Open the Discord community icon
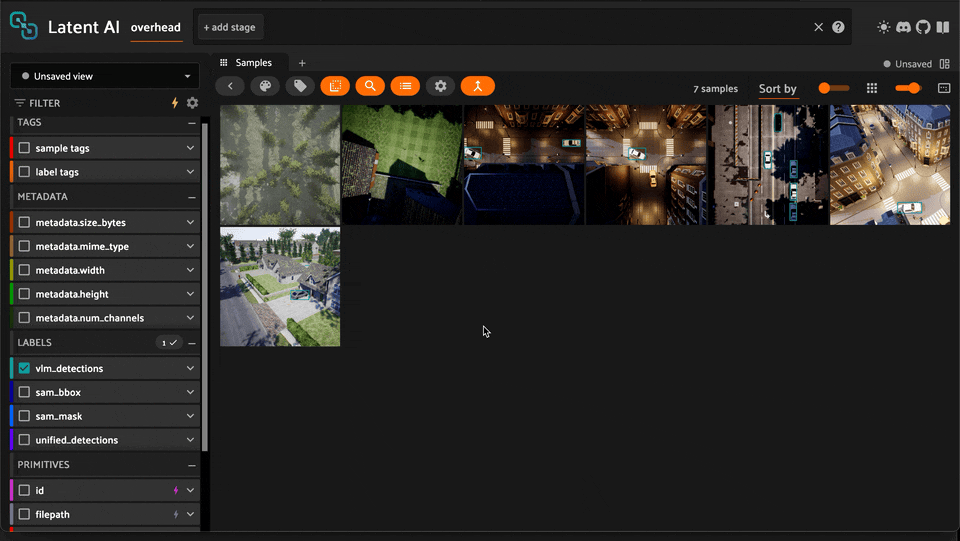The image size is (960, 541). click(903, 28)
